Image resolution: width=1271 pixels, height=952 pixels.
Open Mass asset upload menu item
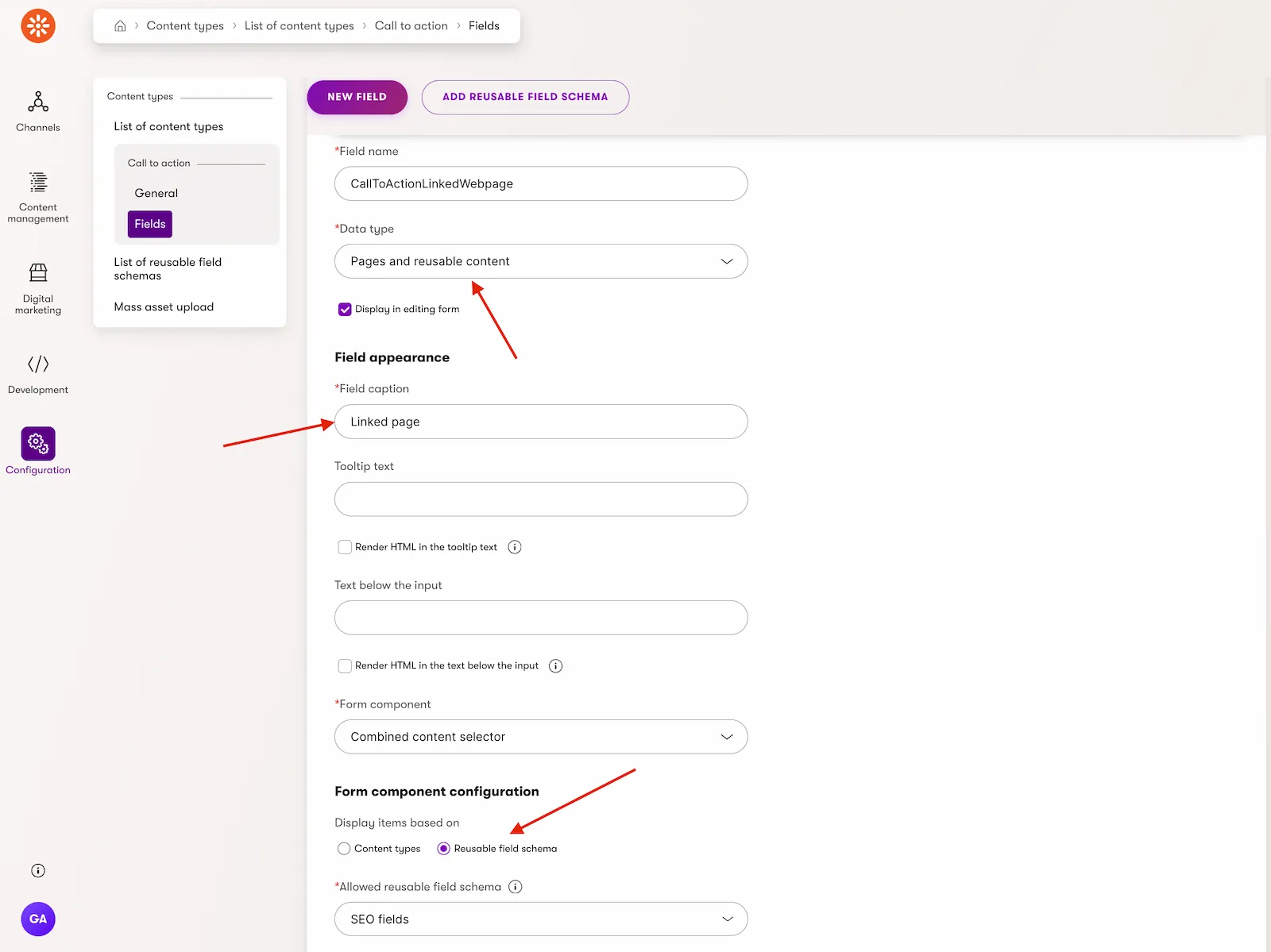(164, 306)
